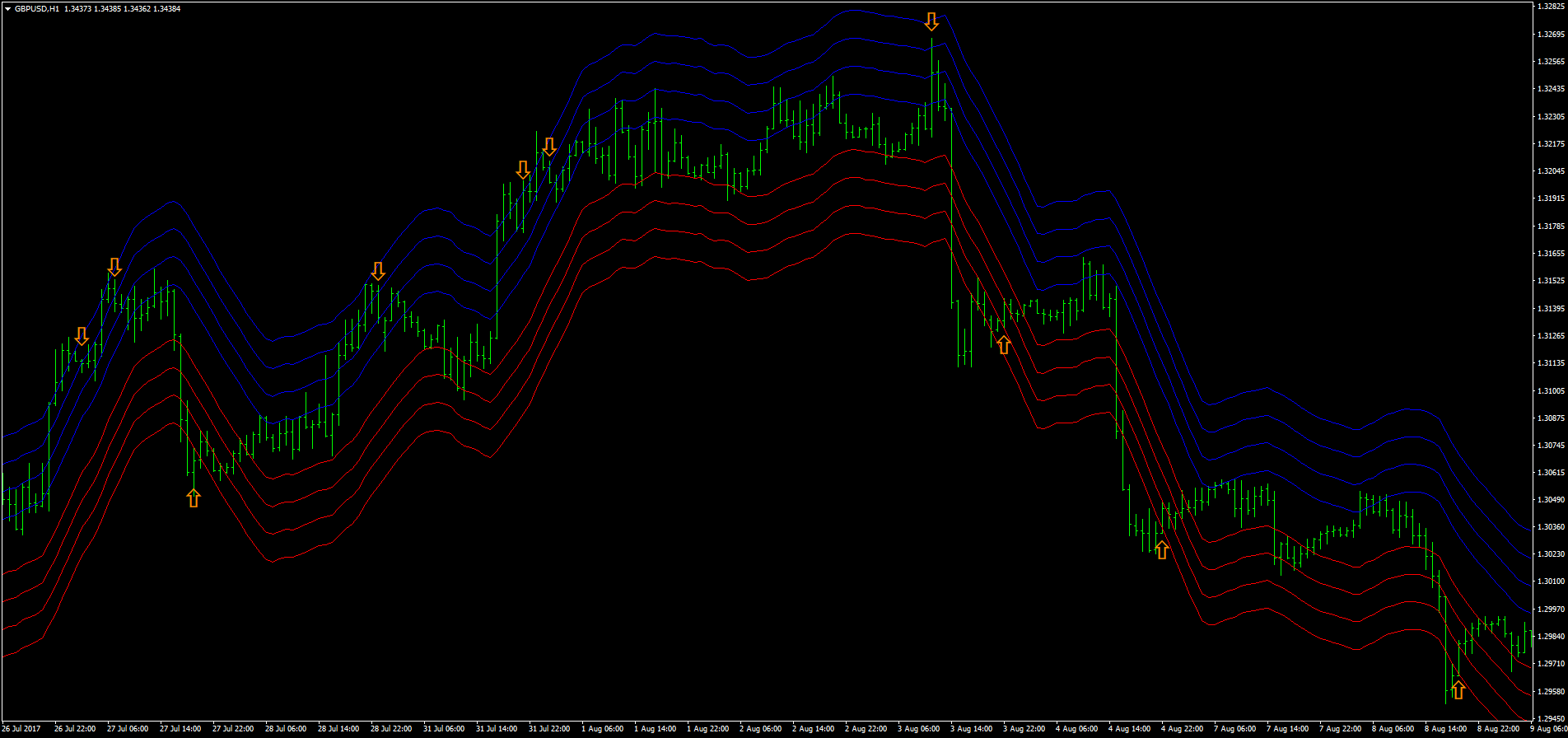Select the 1.31785 price axis value
Image resolution: width=1568 pixels, height=738 pixels.
pyautogui.click(x=1551, y=226)
